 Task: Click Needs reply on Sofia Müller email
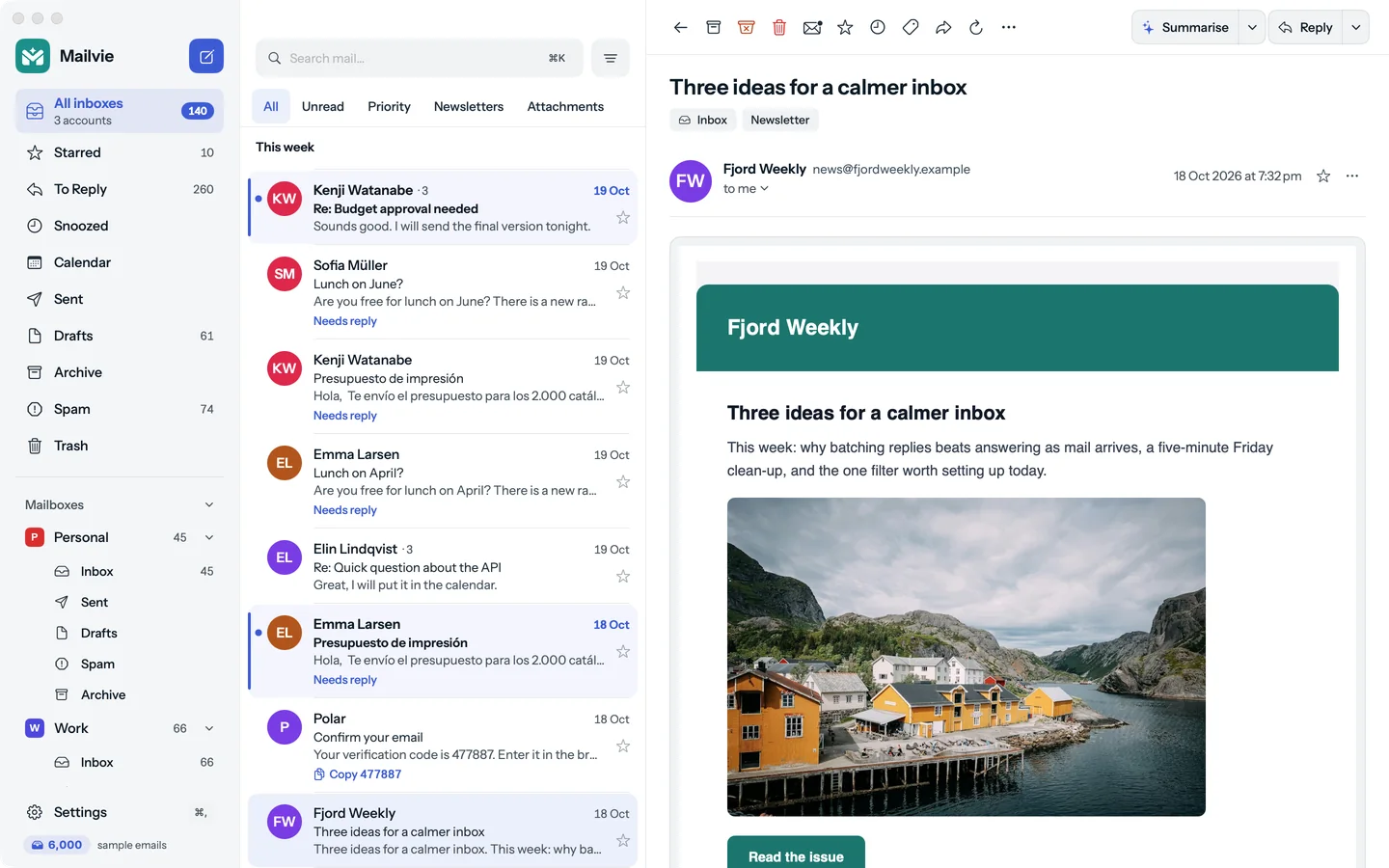point(345,321)
